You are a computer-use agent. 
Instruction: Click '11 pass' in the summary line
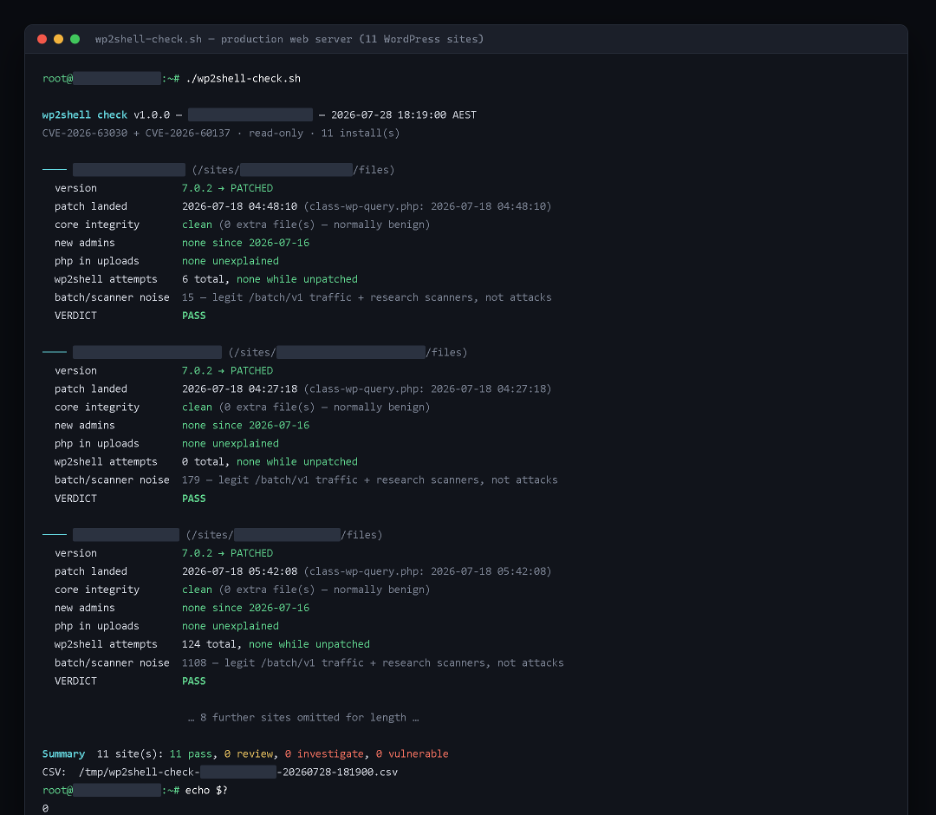(x=190, y=754)
